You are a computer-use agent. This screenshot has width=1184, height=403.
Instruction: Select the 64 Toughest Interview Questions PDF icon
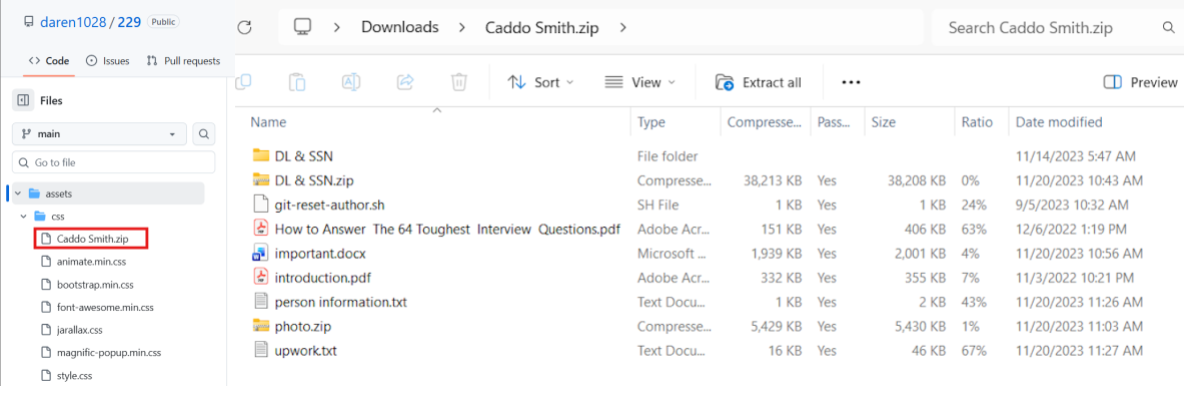pyautogui.click(x=261, y=228)
